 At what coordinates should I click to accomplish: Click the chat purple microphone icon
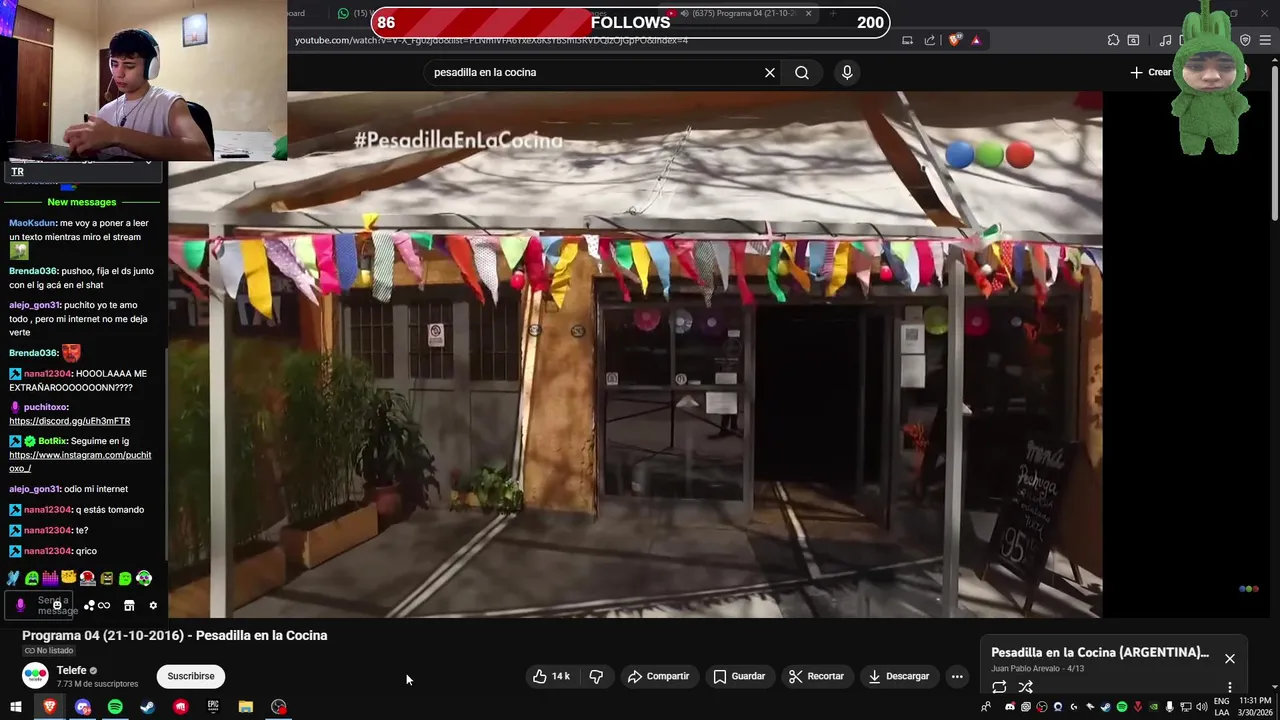pos(20,605)
